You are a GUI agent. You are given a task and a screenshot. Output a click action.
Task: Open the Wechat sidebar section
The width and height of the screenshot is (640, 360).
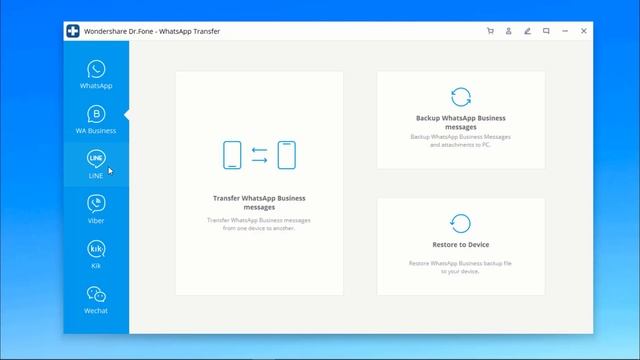[96, 300]
